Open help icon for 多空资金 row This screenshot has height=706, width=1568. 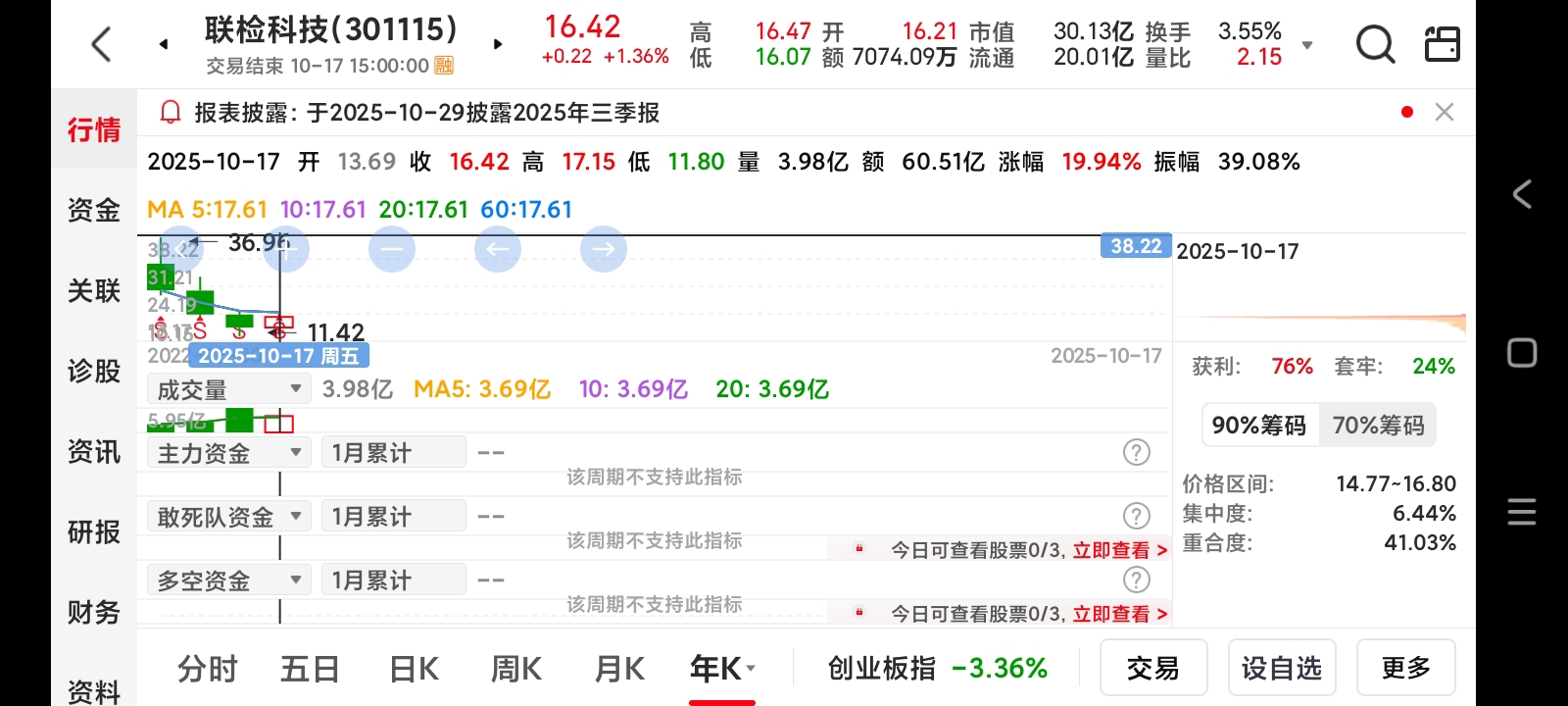click(x=1136, y=580)
